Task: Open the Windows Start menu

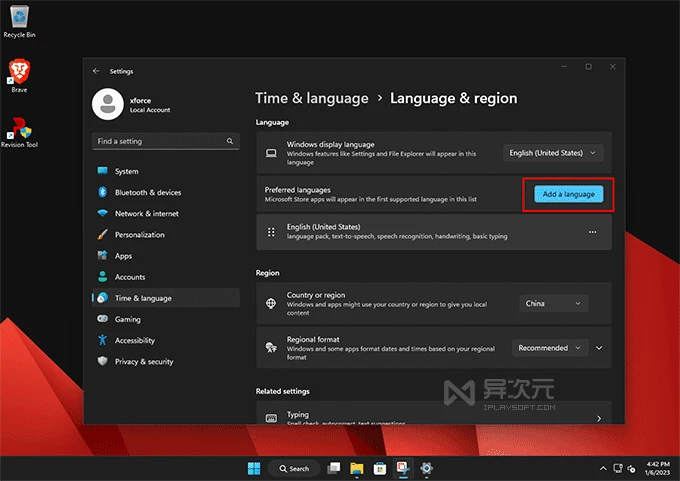Action: pos(253,468)
